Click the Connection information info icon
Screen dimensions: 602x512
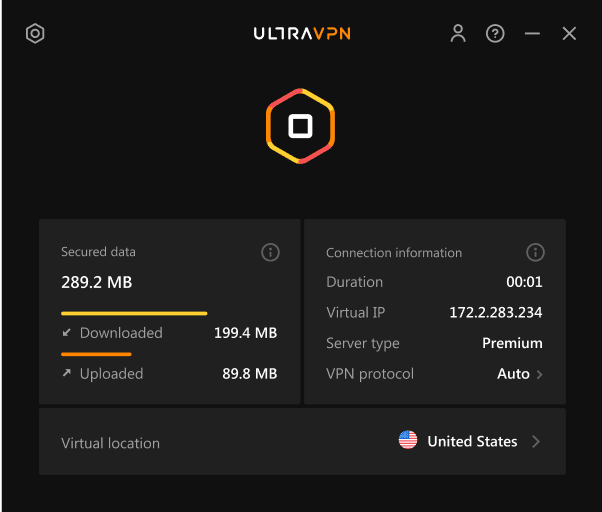pos(535,253)
